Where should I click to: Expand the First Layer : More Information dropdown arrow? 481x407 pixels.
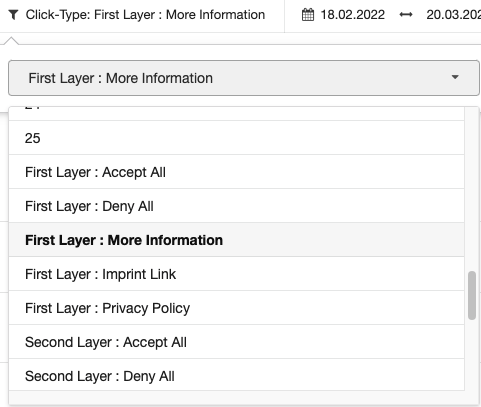(455, 77)
